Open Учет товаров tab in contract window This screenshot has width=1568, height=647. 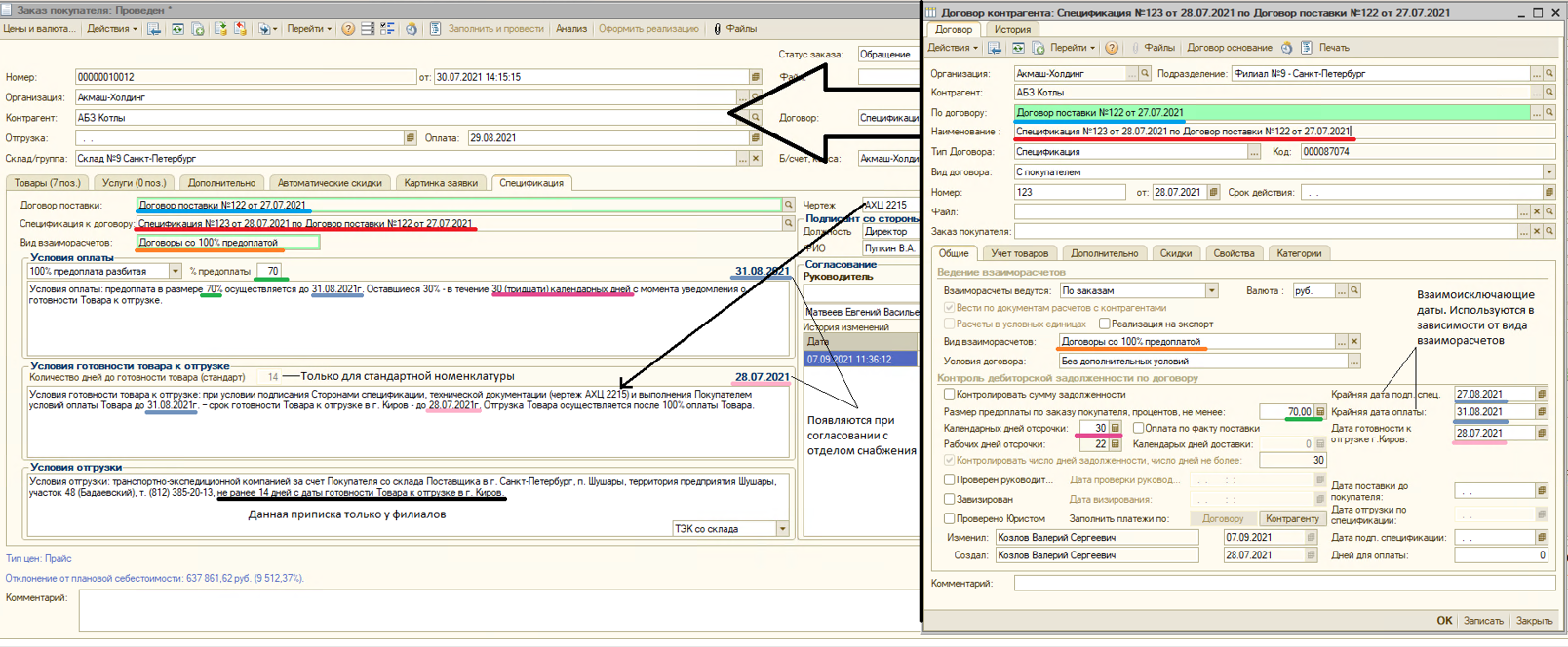tap(1020, 253)
